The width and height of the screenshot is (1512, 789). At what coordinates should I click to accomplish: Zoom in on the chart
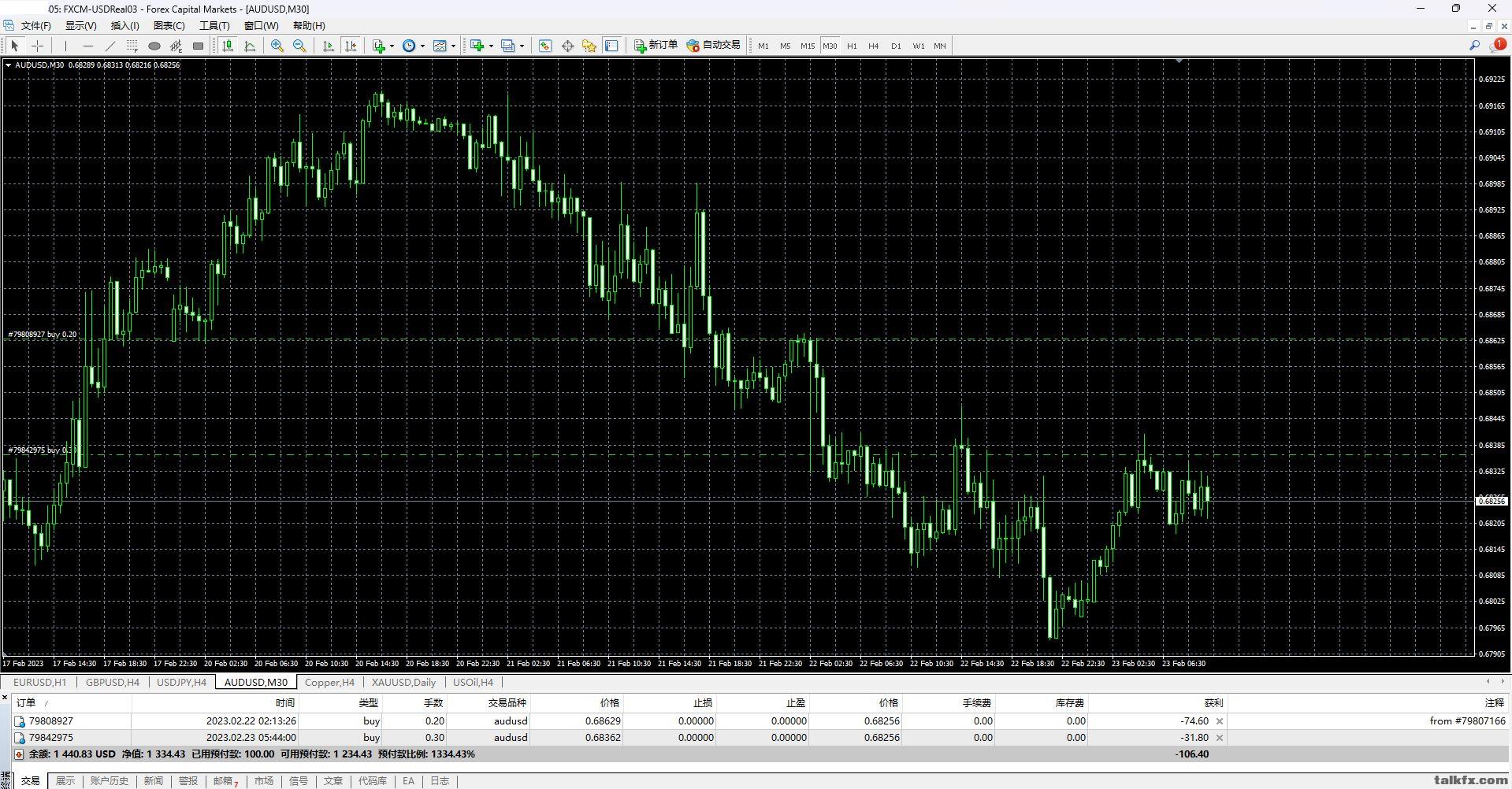coord(277,46)
